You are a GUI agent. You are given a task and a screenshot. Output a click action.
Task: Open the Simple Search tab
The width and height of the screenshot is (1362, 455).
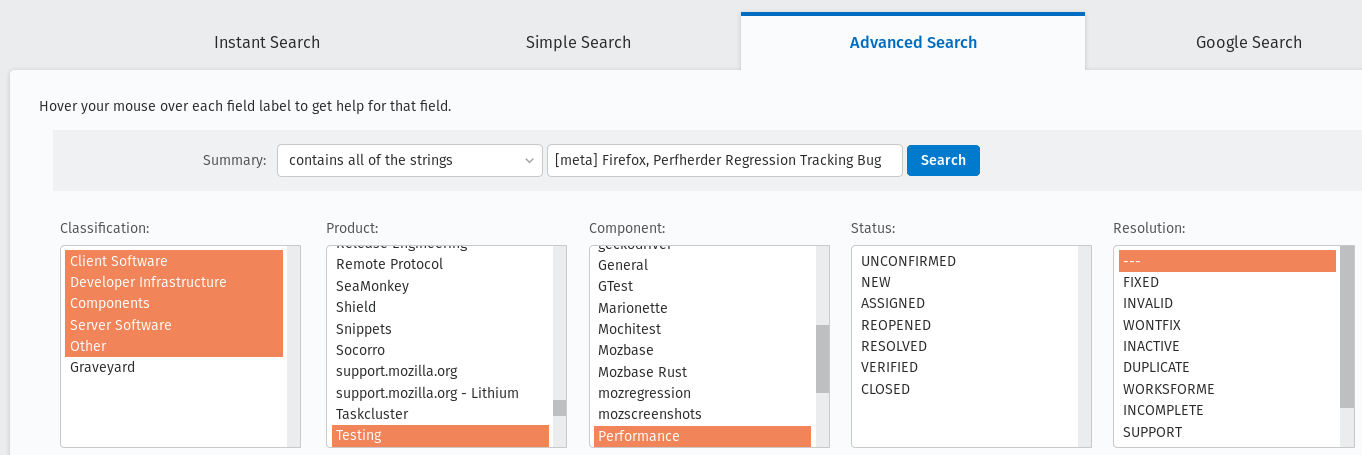[578, 42]
